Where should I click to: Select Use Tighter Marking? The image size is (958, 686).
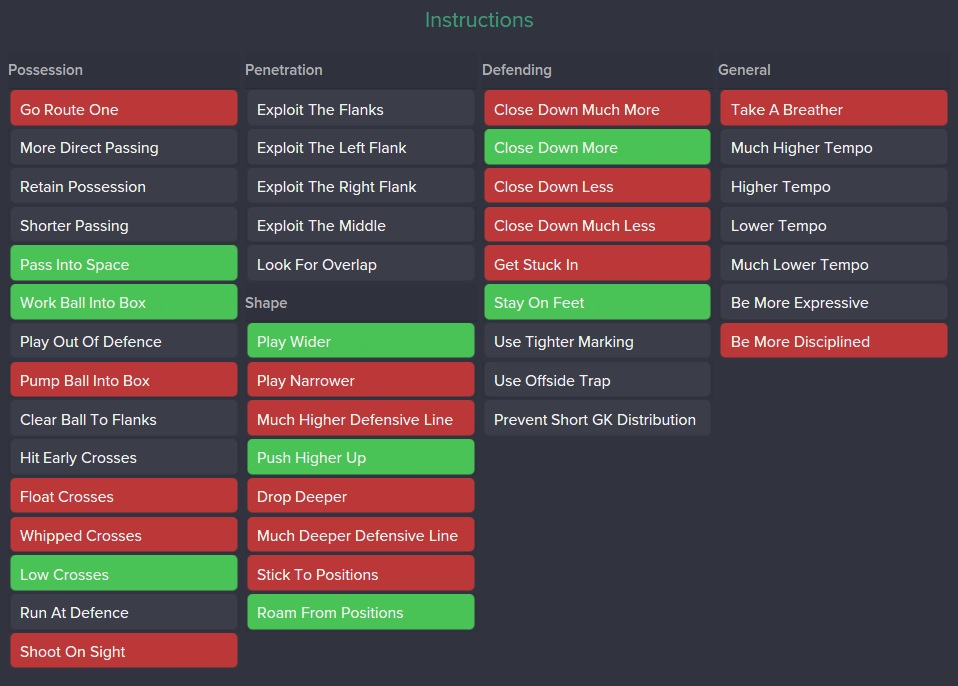[x=597, y=342]
